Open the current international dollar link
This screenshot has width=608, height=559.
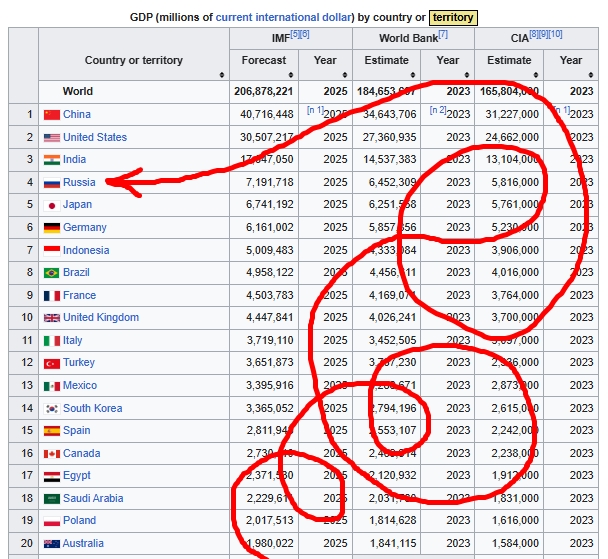click(x=283, y=17)
